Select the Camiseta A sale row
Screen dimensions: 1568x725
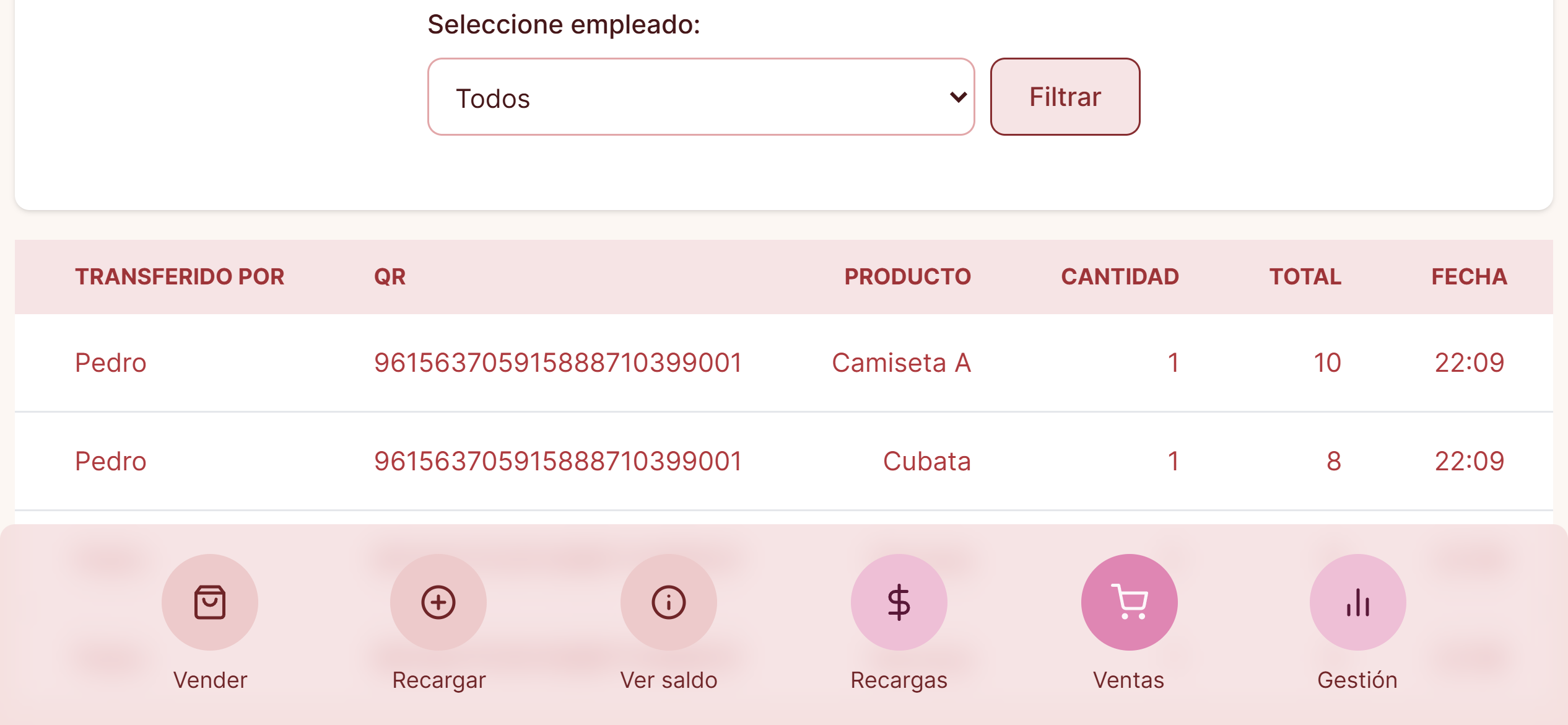point(784,362)
